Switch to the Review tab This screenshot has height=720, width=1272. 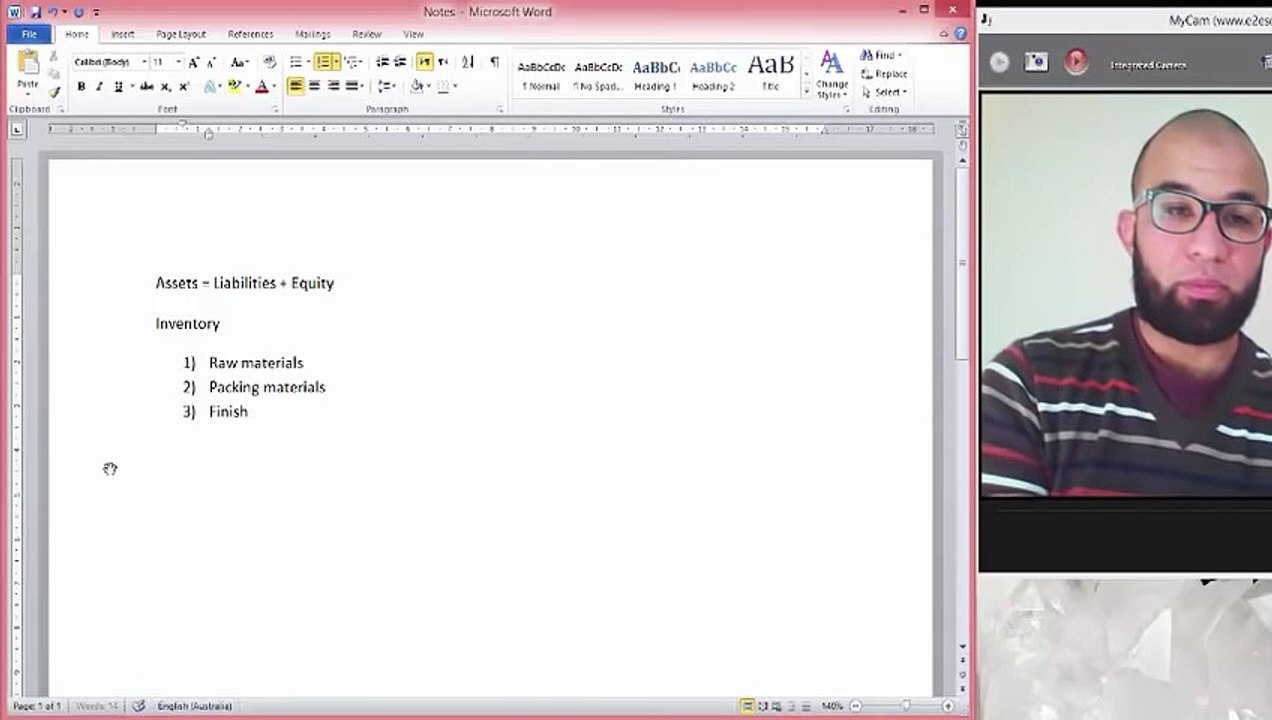[x=367, y=34]
